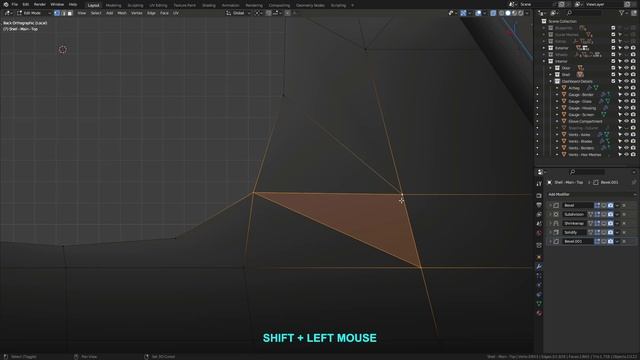The image size is (640, 360).
Task: Expand the Bevel modifier panel
Action: [550, 205]
